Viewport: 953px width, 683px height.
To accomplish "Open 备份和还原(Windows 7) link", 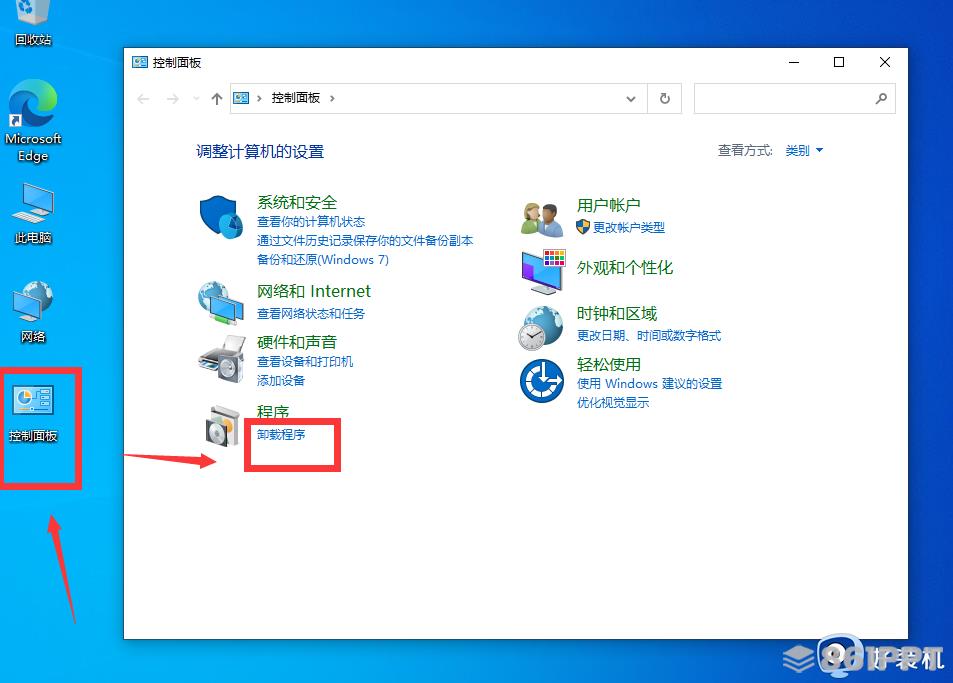I will [x=323, y=259].
